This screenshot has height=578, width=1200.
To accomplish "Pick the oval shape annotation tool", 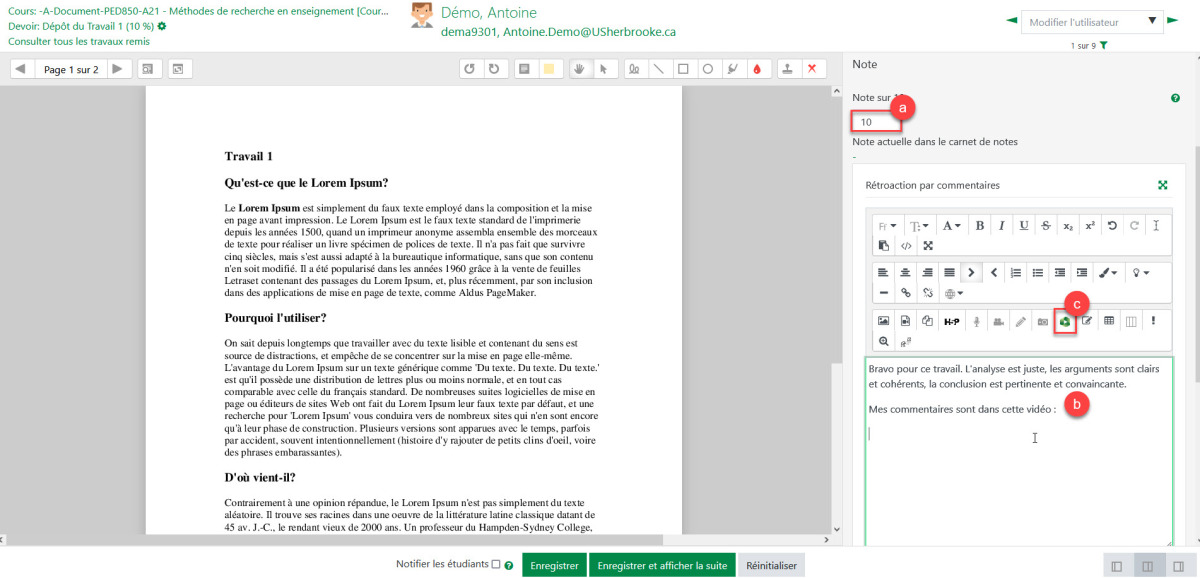I will point(707,69).
